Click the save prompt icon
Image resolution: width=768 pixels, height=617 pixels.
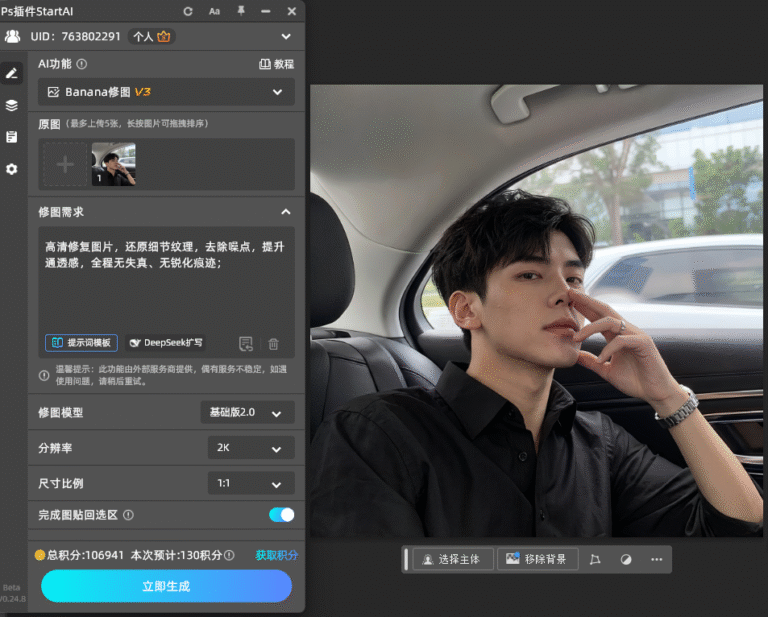pyautogui.click(x=246, y=344)
